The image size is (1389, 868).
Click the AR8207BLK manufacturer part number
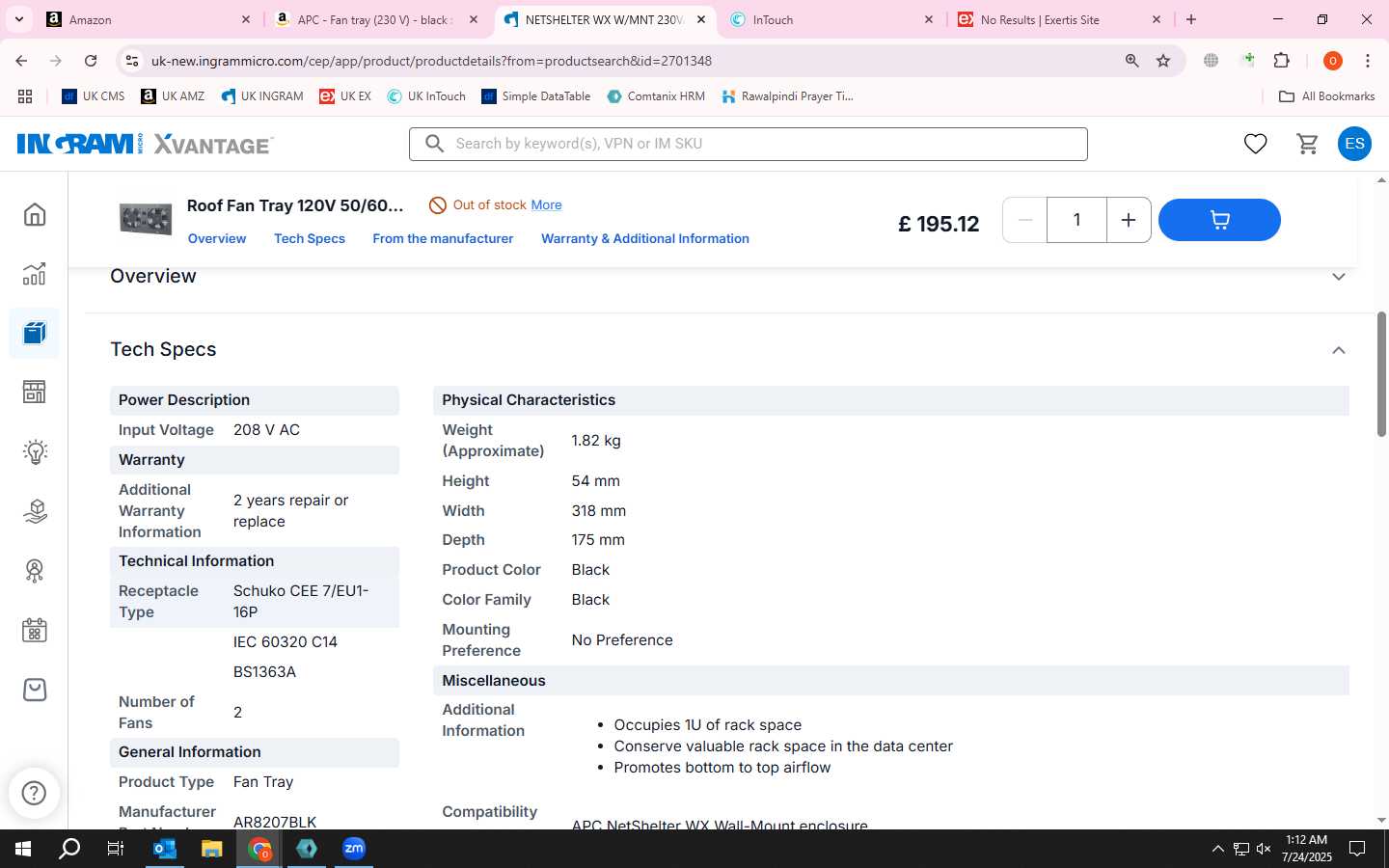275,822
